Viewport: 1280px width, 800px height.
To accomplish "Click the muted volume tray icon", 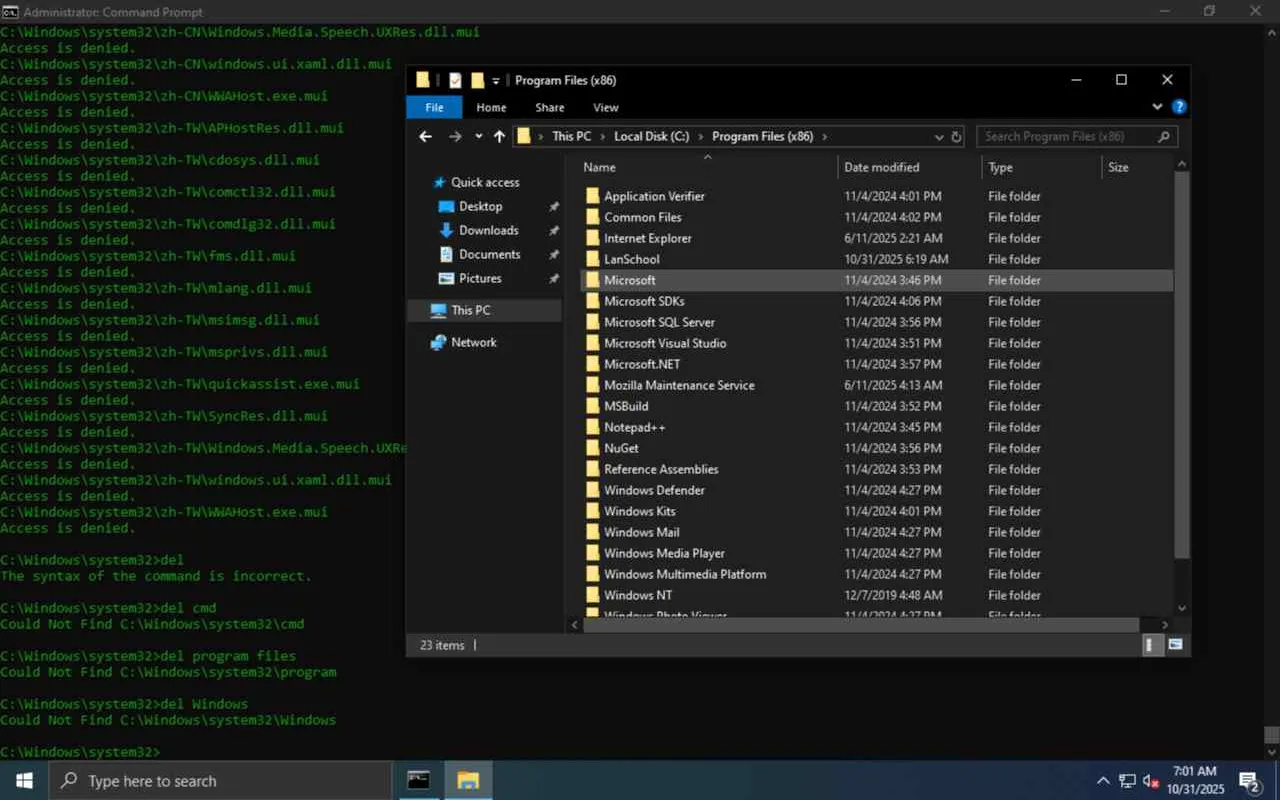I will click(1151, 780).
